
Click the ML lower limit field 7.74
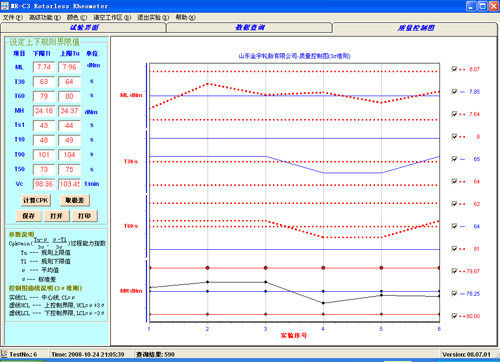point(44,67)
